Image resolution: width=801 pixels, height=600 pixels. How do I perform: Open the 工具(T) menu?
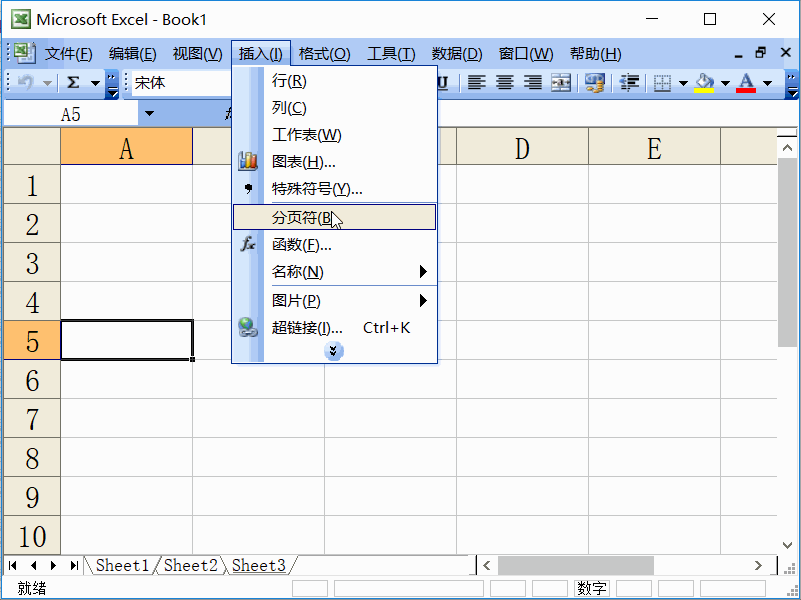pyautogui.click(x=391, y=54)
